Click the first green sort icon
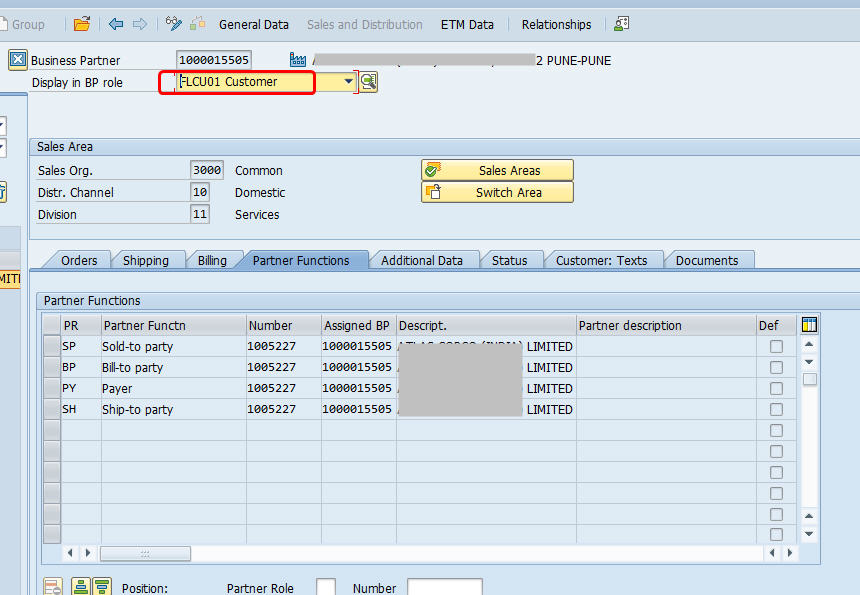Viewport: 860px width, 595px height. (x=81, y=587)
